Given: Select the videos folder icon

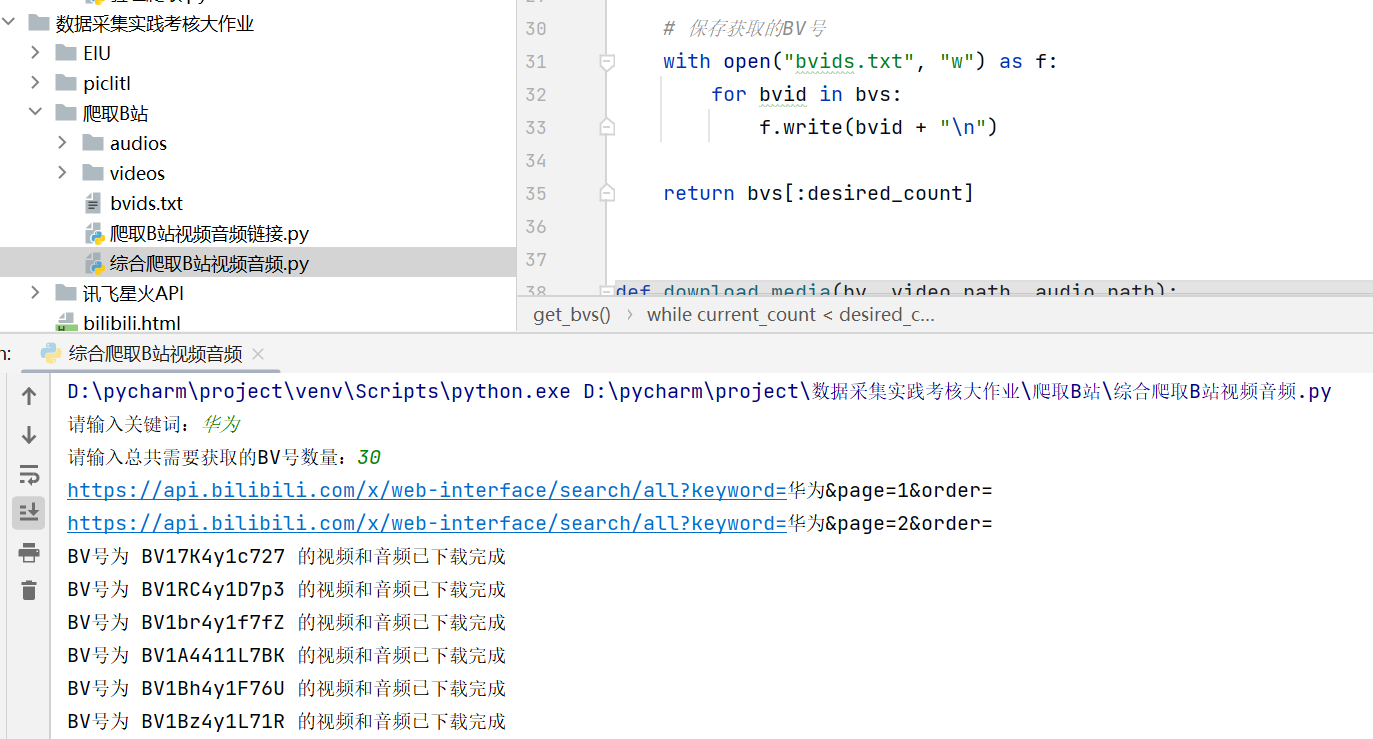Looking at the screenshot, I should (x=93, y=173).
